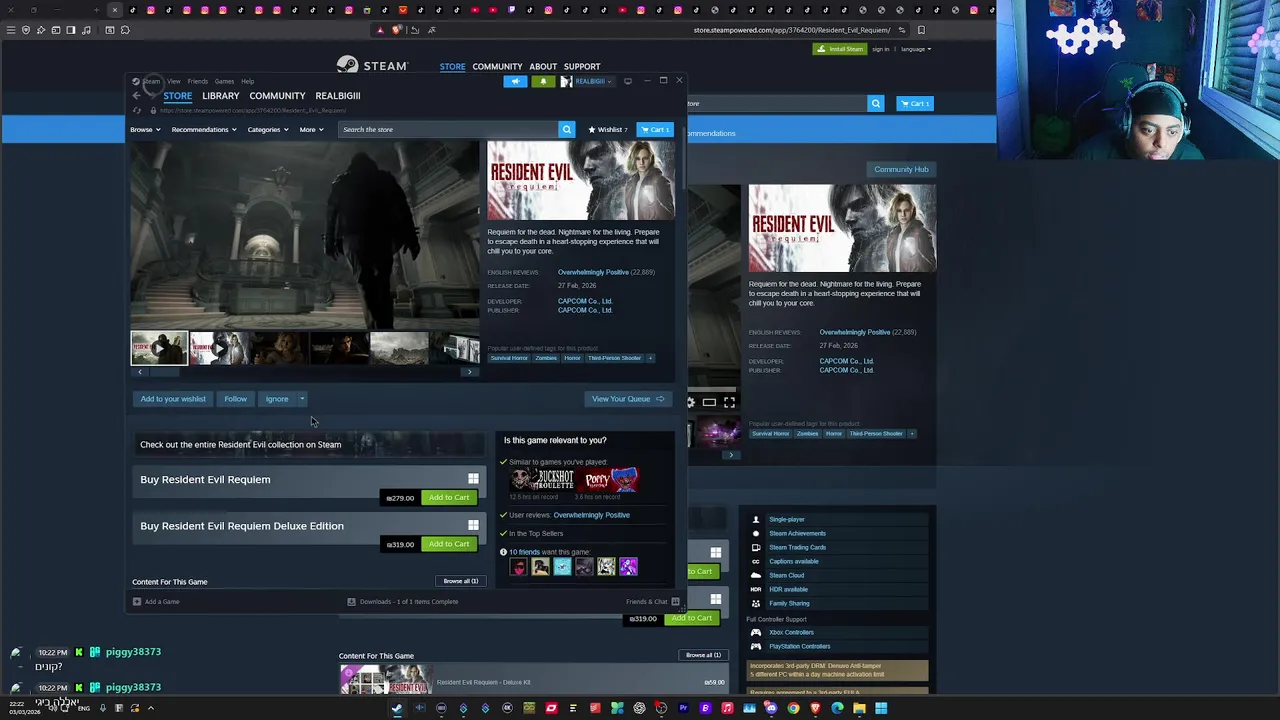1280x720 pixels.
Task: Open File Explorer from the taskbar
Action: click(859, 708)
